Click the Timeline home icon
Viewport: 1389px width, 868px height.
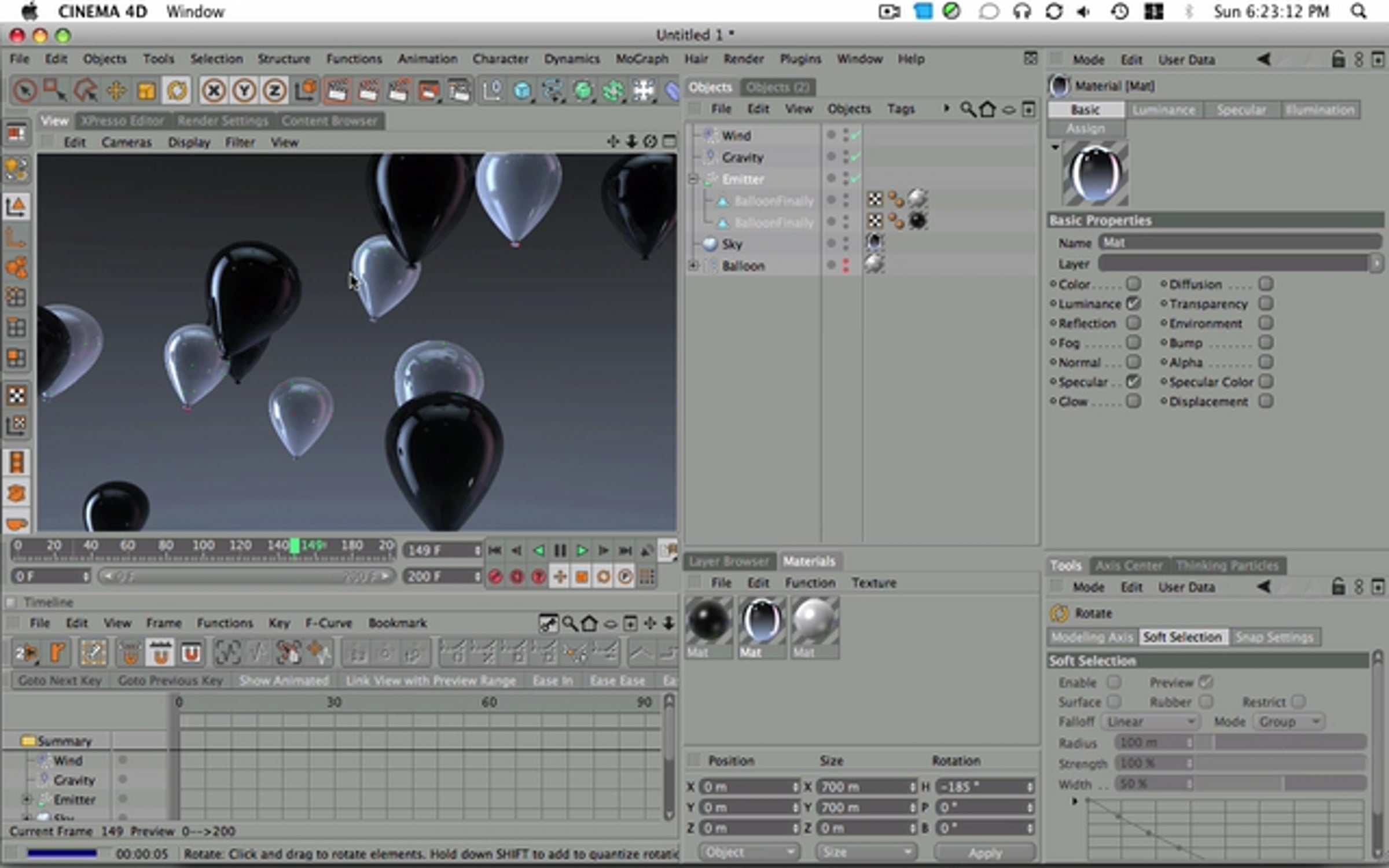(x=589, y=623)
